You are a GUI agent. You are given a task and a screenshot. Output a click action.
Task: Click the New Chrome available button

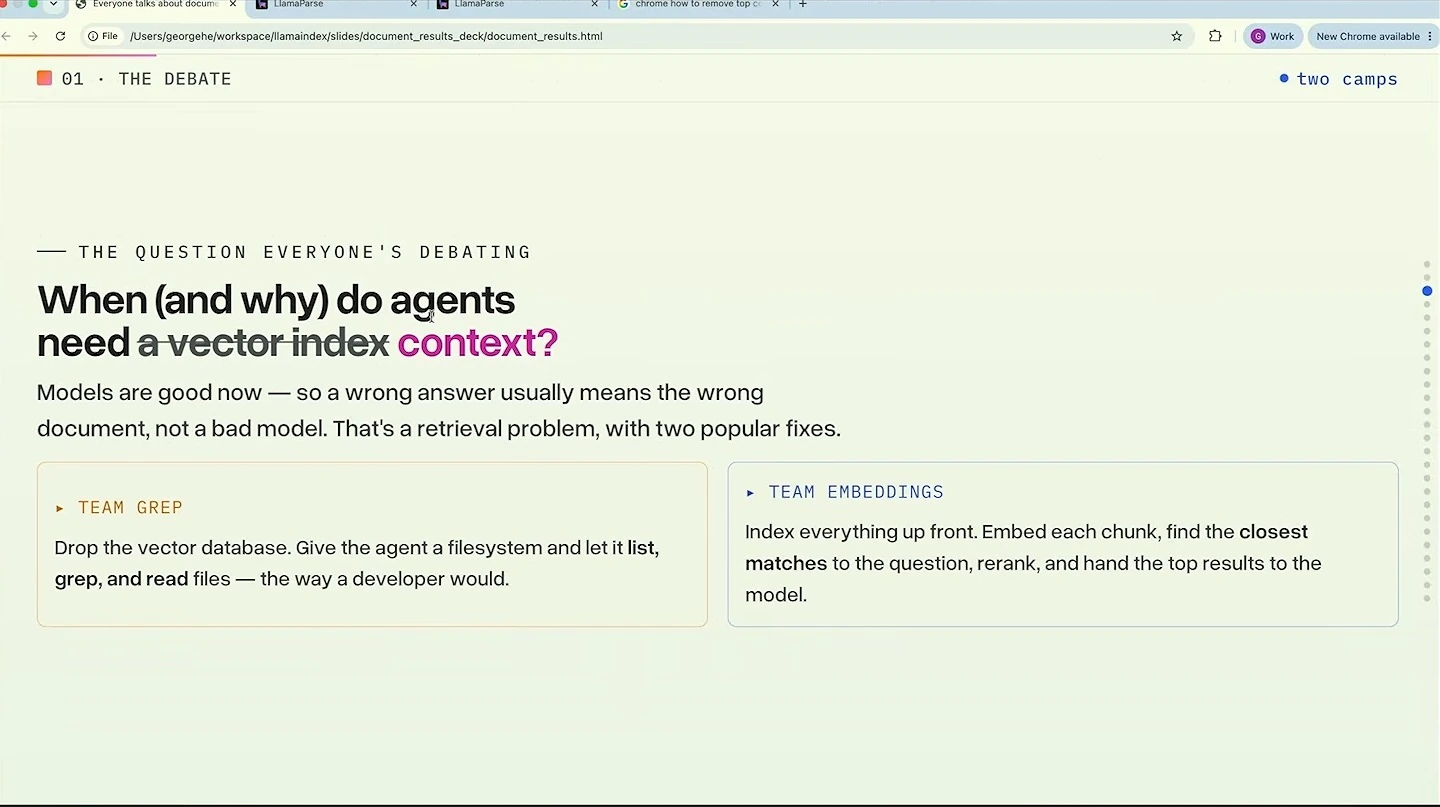1372,36
